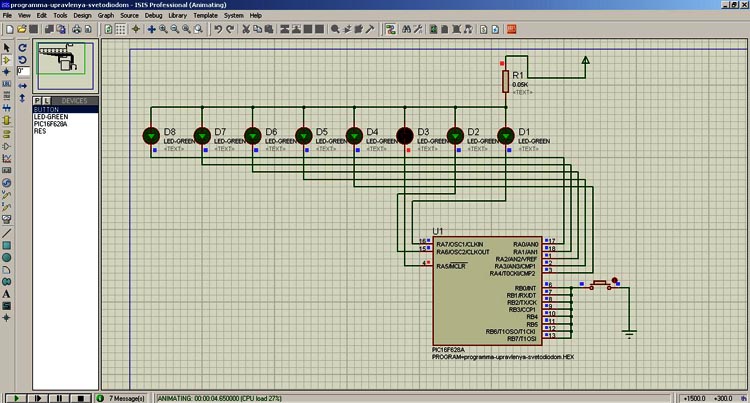
Task: Select the Component mode tool
Action: pyautogui.click(x=7, y=60)
